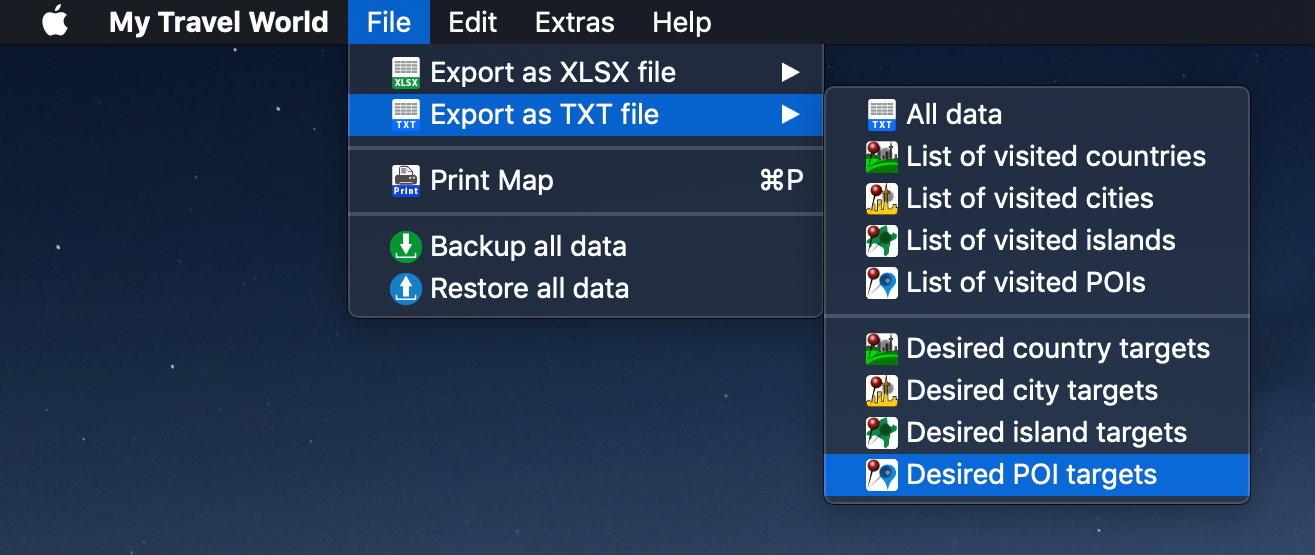Choose Desired country targets

click(x=1037, y=349)
